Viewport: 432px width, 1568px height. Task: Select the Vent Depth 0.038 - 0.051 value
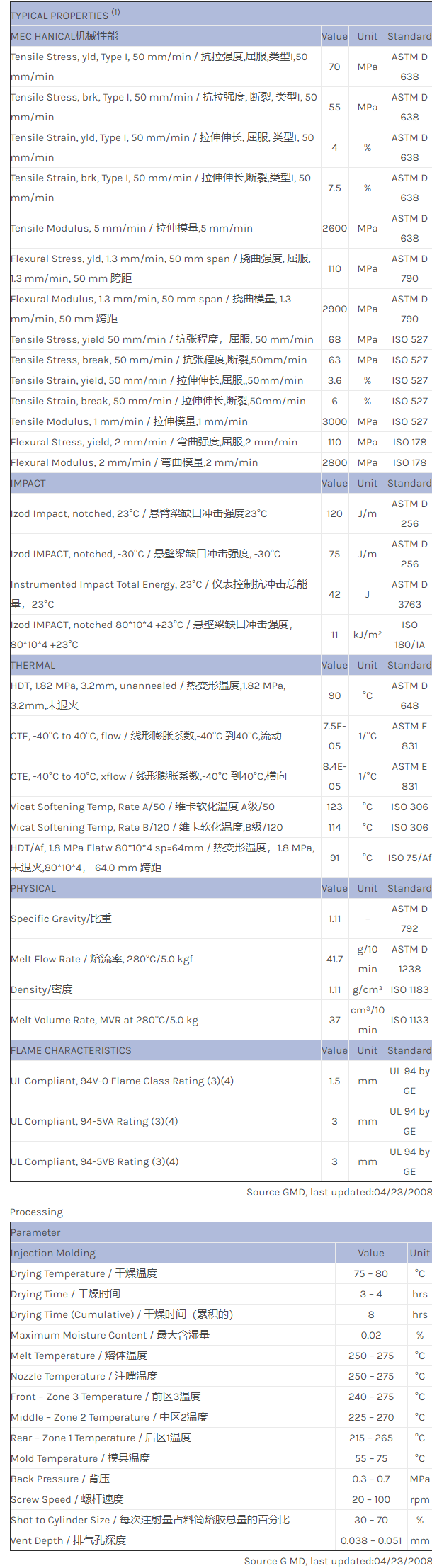[370, 1540]
